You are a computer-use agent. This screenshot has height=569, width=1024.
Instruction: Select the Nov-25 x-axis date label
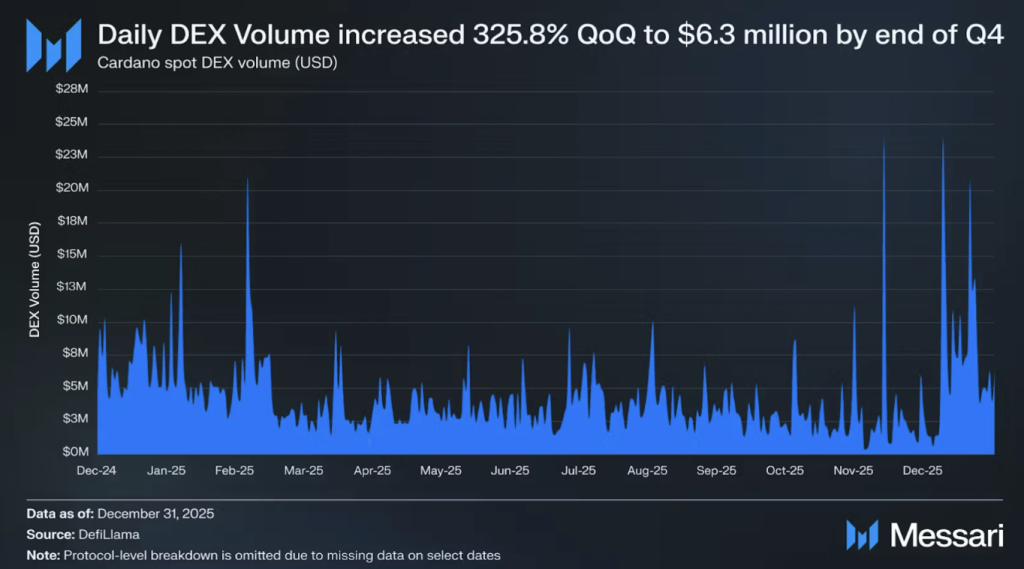[853, 469]
